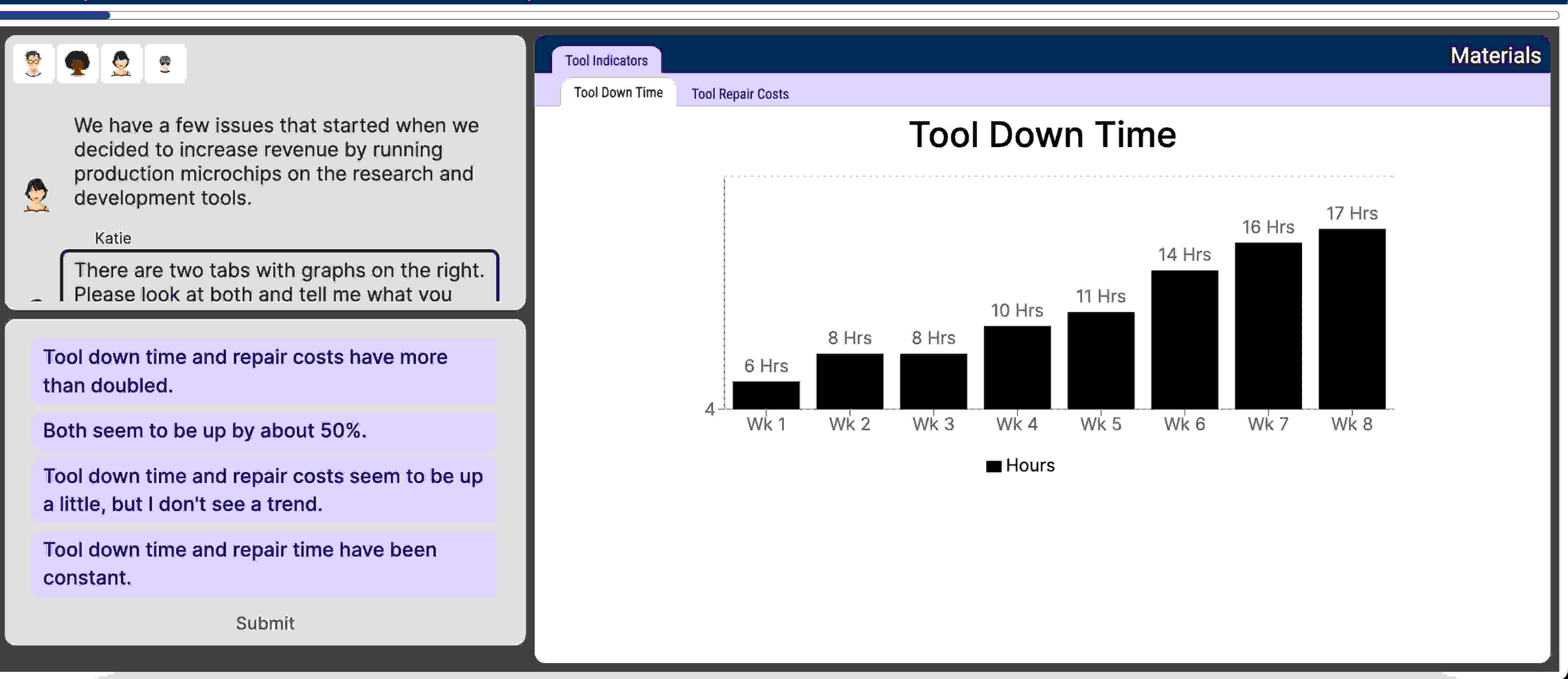Click the Wk 1 bar showing 6 Hrs
The width and height of the screenshot is (1568, 679).
(x=766, y=395)
